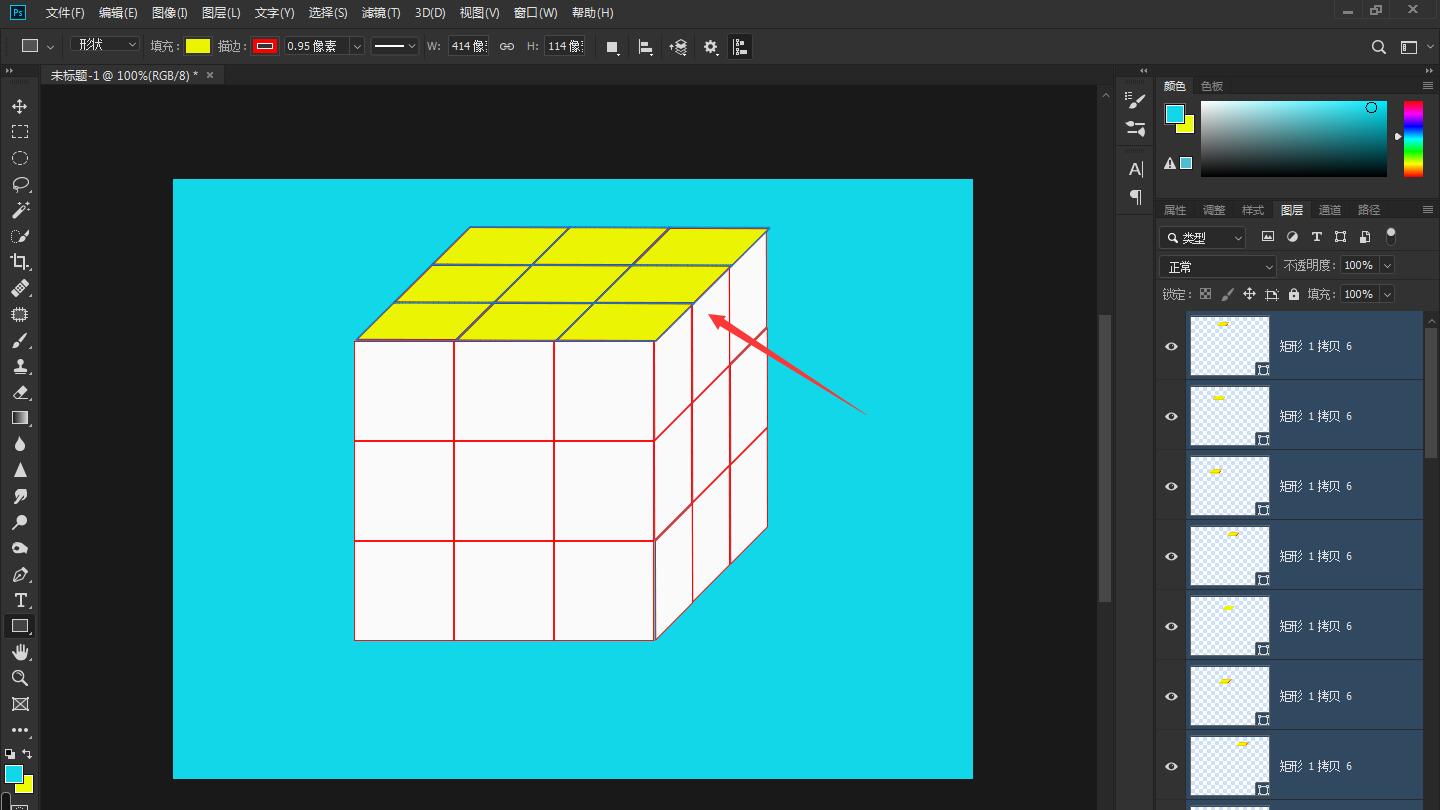Select the Hand tool
Image resolution: width=1440 pixels, height=810 pixels.
coord(20,652)
